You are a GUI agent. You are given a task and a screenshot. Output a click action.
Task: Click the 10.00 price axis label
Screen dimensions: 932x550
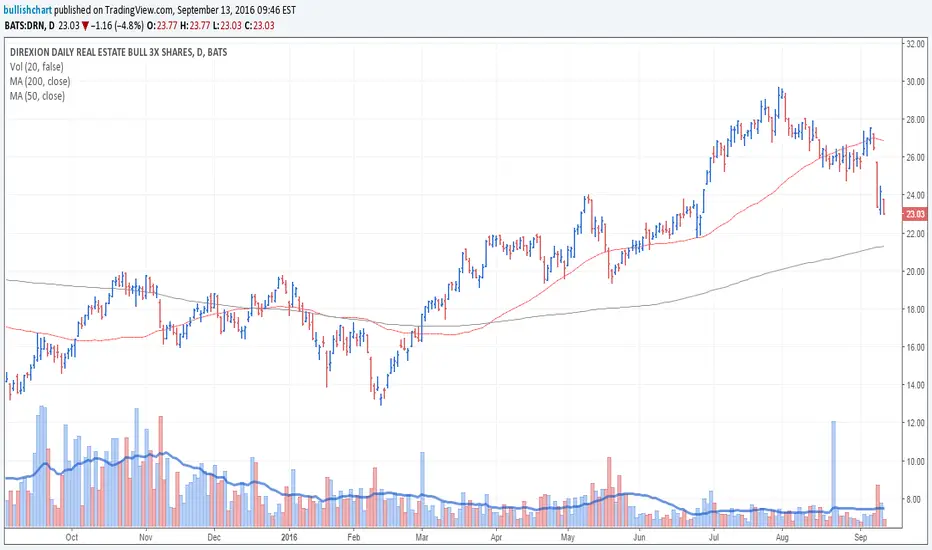(x=915, y=461)
